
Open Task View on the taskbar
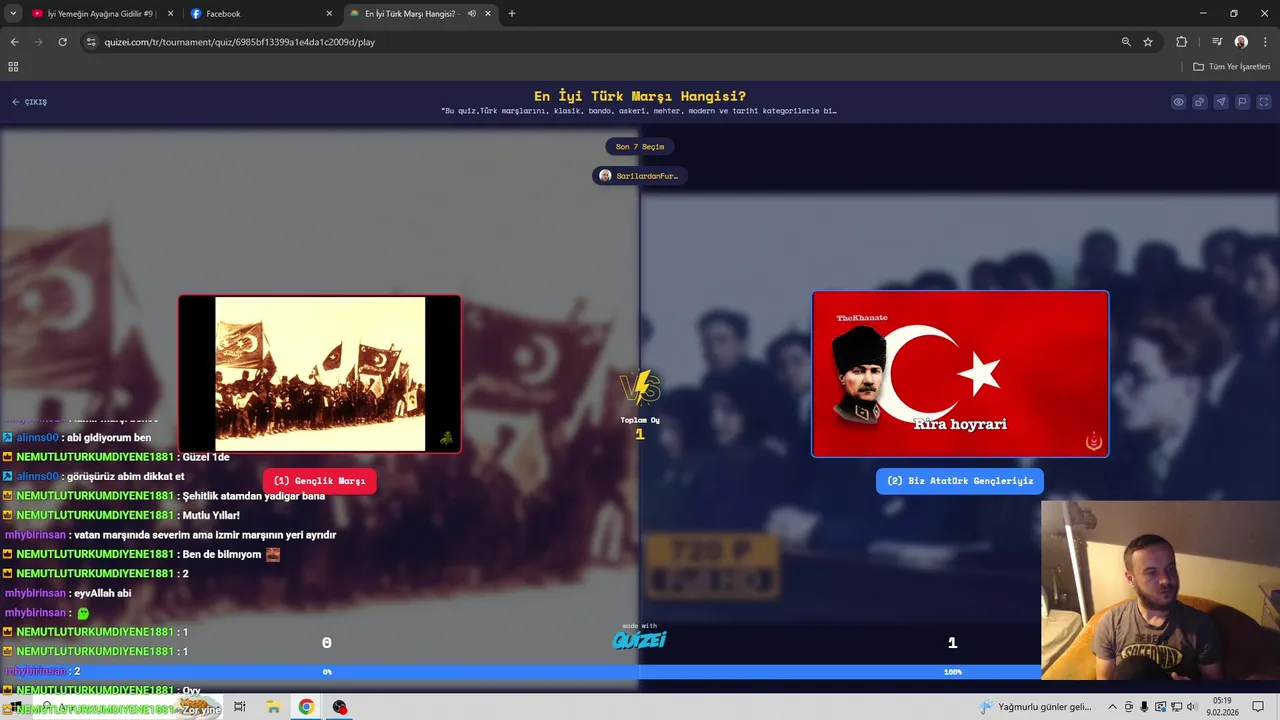[240, 707]
